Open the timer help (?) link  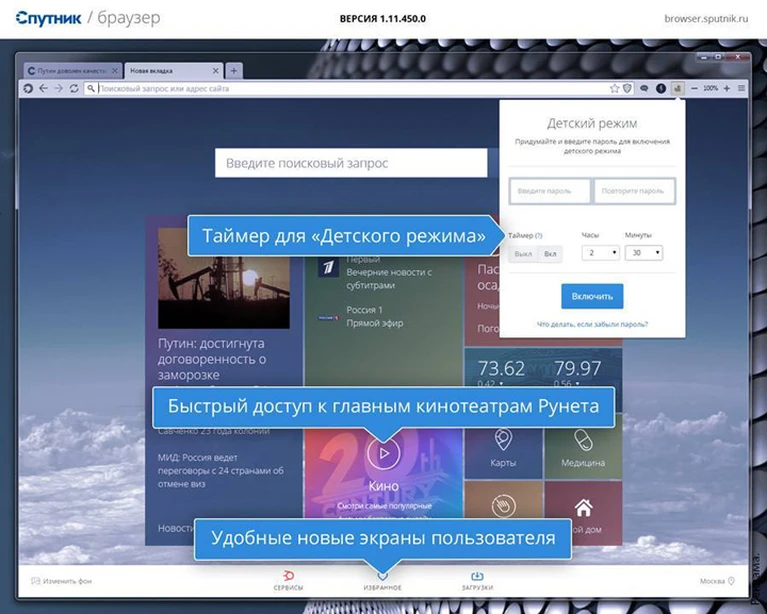tap(539, 235)
